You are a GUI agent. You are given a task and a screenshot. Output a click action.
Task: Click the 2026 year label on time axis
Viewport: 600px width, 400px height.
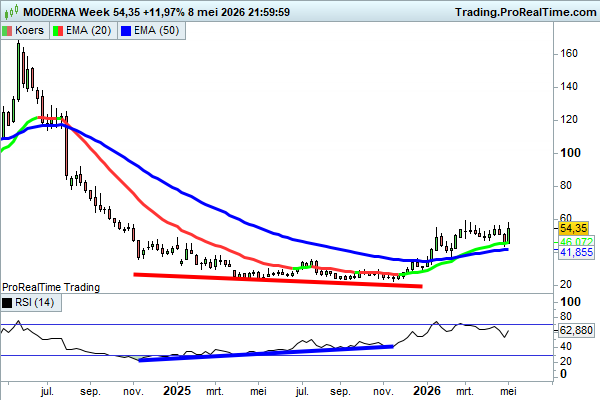(x=427, y=391)
